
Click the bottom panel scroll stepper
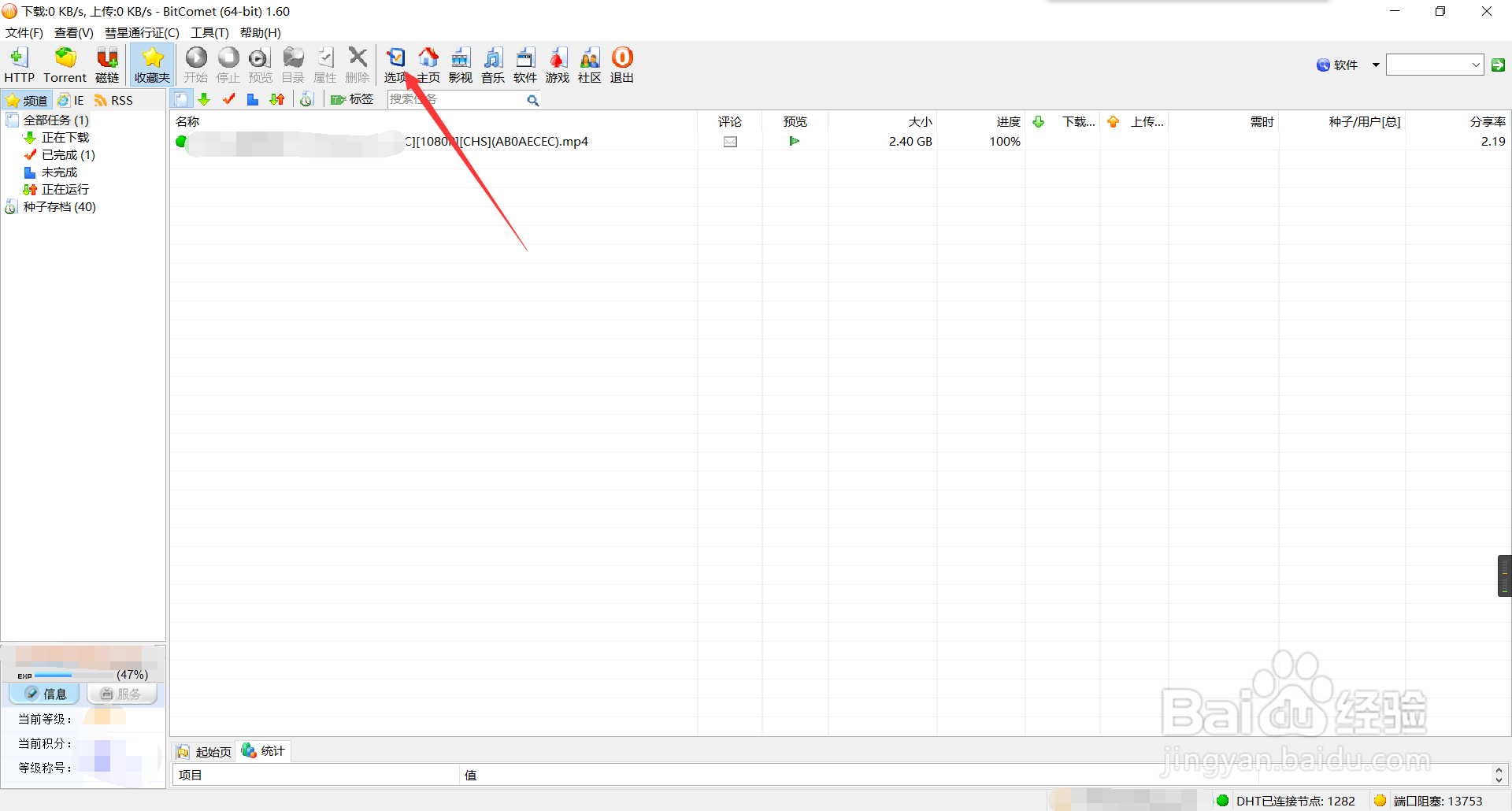1498,775
